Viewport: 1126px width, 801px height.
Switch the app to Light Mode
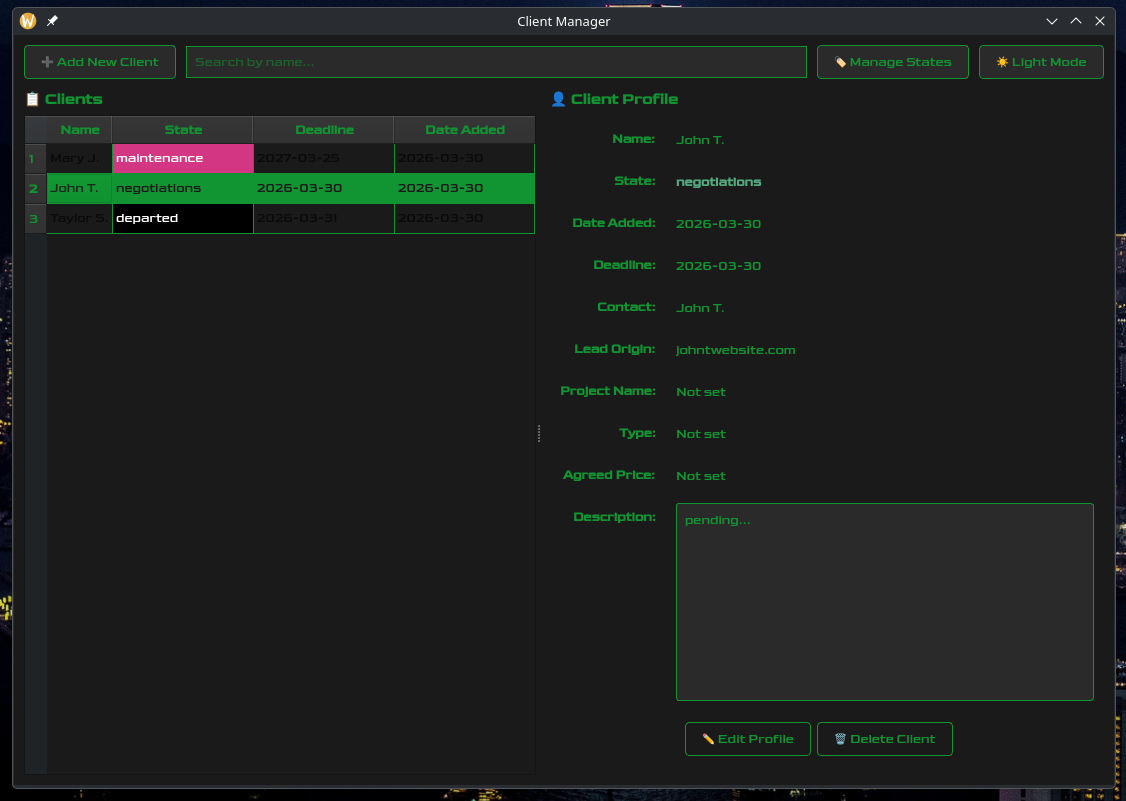(1041, 61)
